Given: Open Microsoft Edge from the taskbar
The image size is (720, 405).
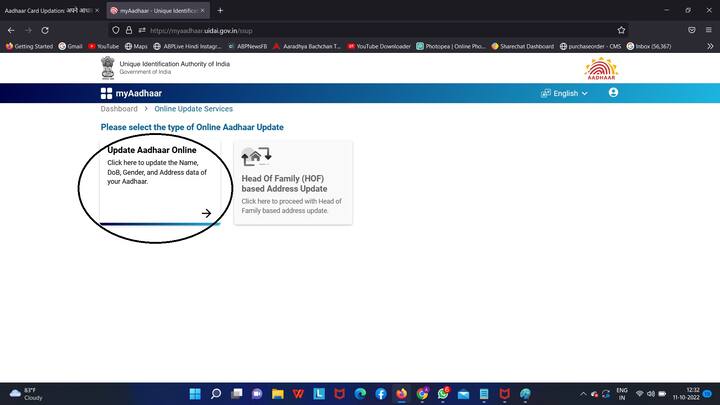Looking at the screenshot, I should coord(360,394).
